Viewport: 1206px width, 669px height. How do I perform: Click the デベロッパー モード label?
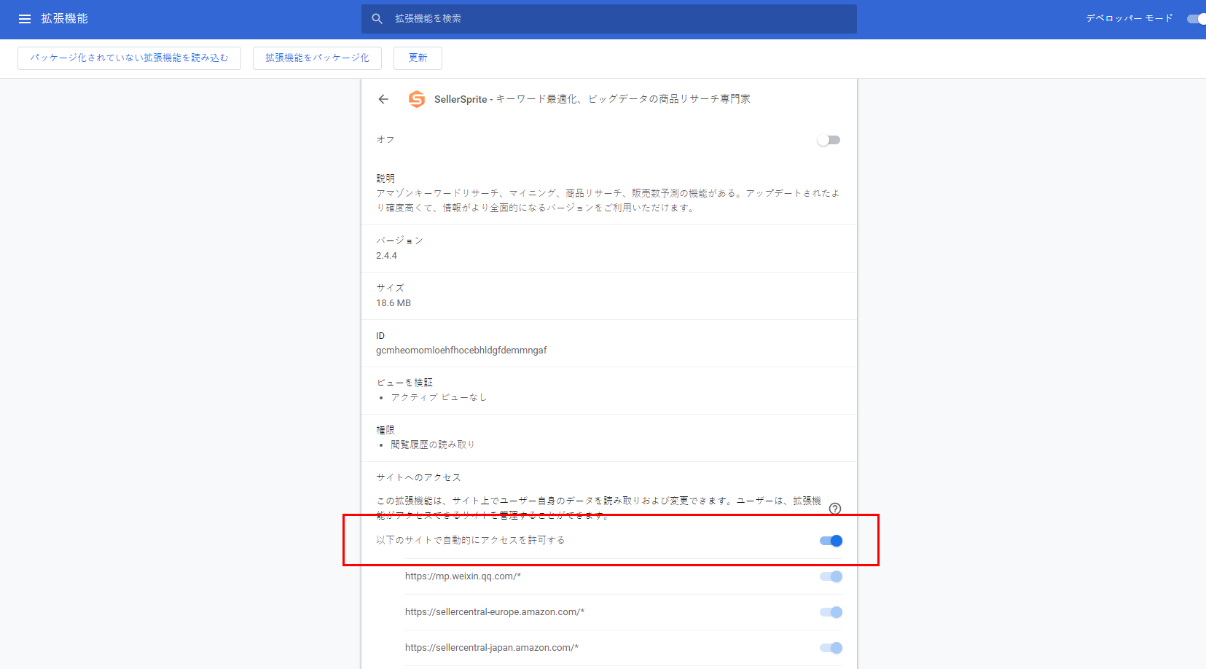point(1130,19)
